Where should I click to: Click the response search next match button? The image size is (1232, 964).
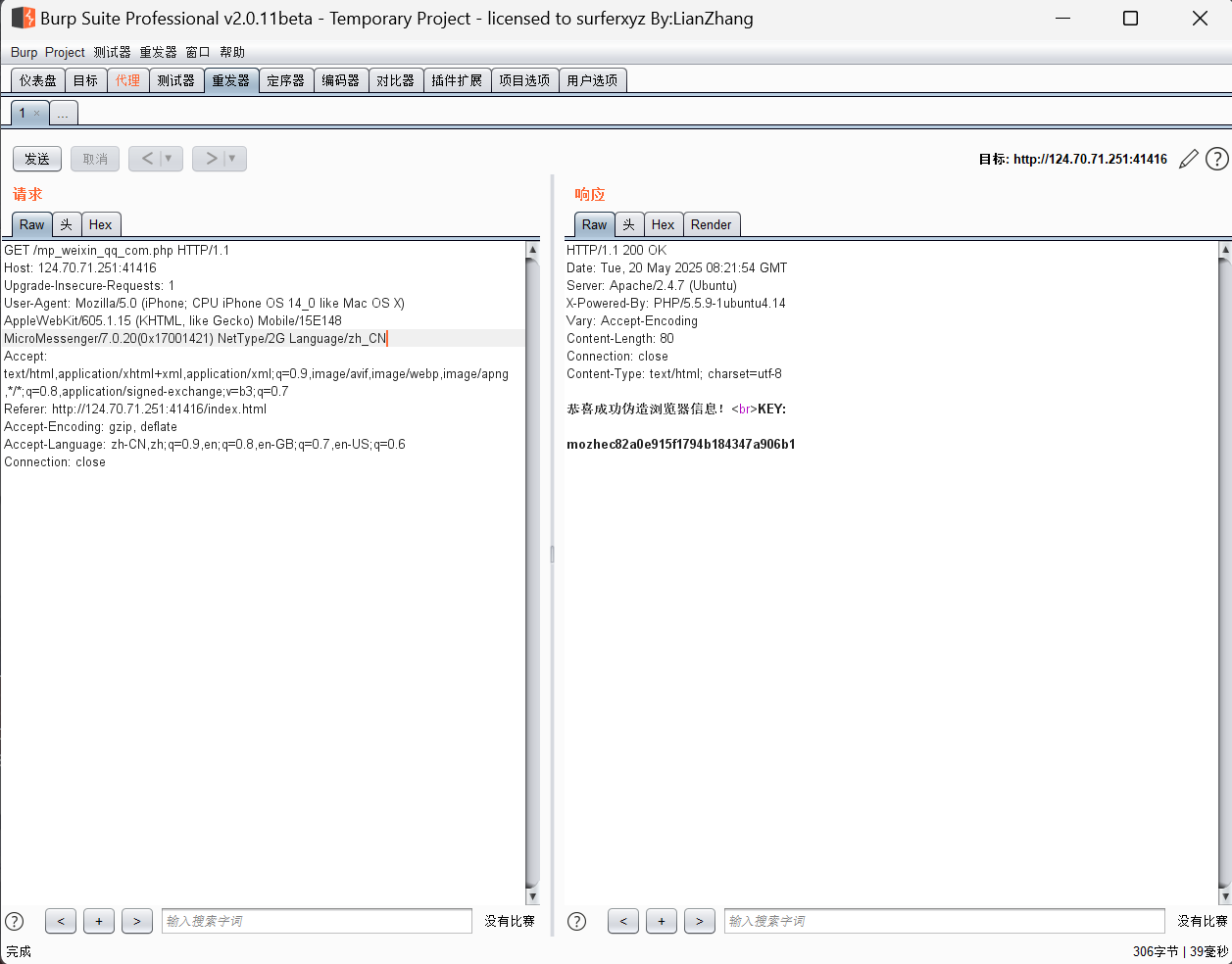[x=700, y=921]
